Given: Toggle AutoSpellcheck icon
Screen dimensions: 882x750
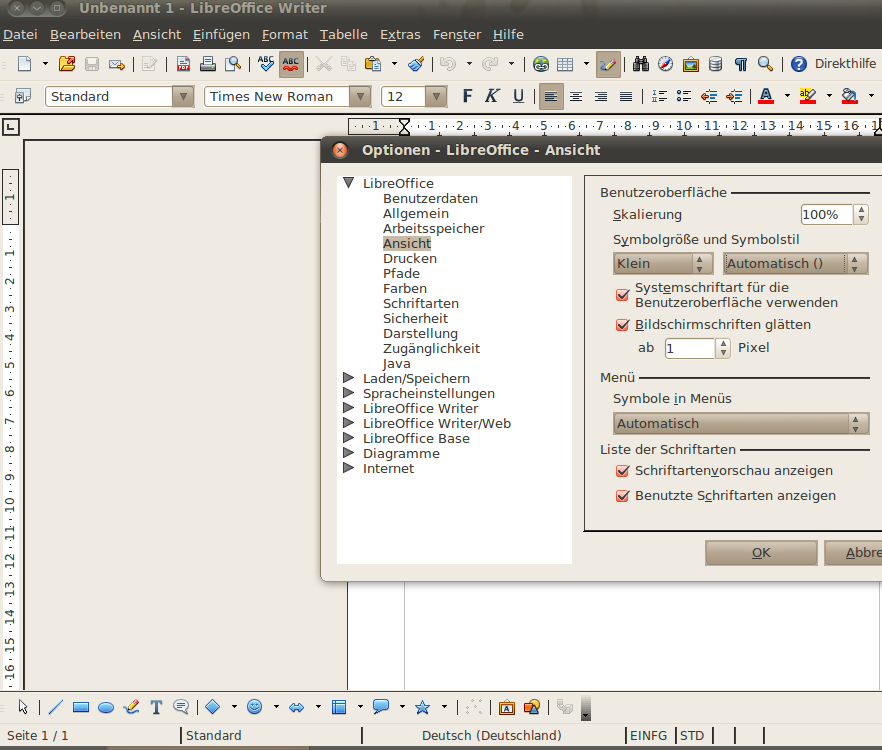Looking at the screenshot, I should click(x=291, y=64).
